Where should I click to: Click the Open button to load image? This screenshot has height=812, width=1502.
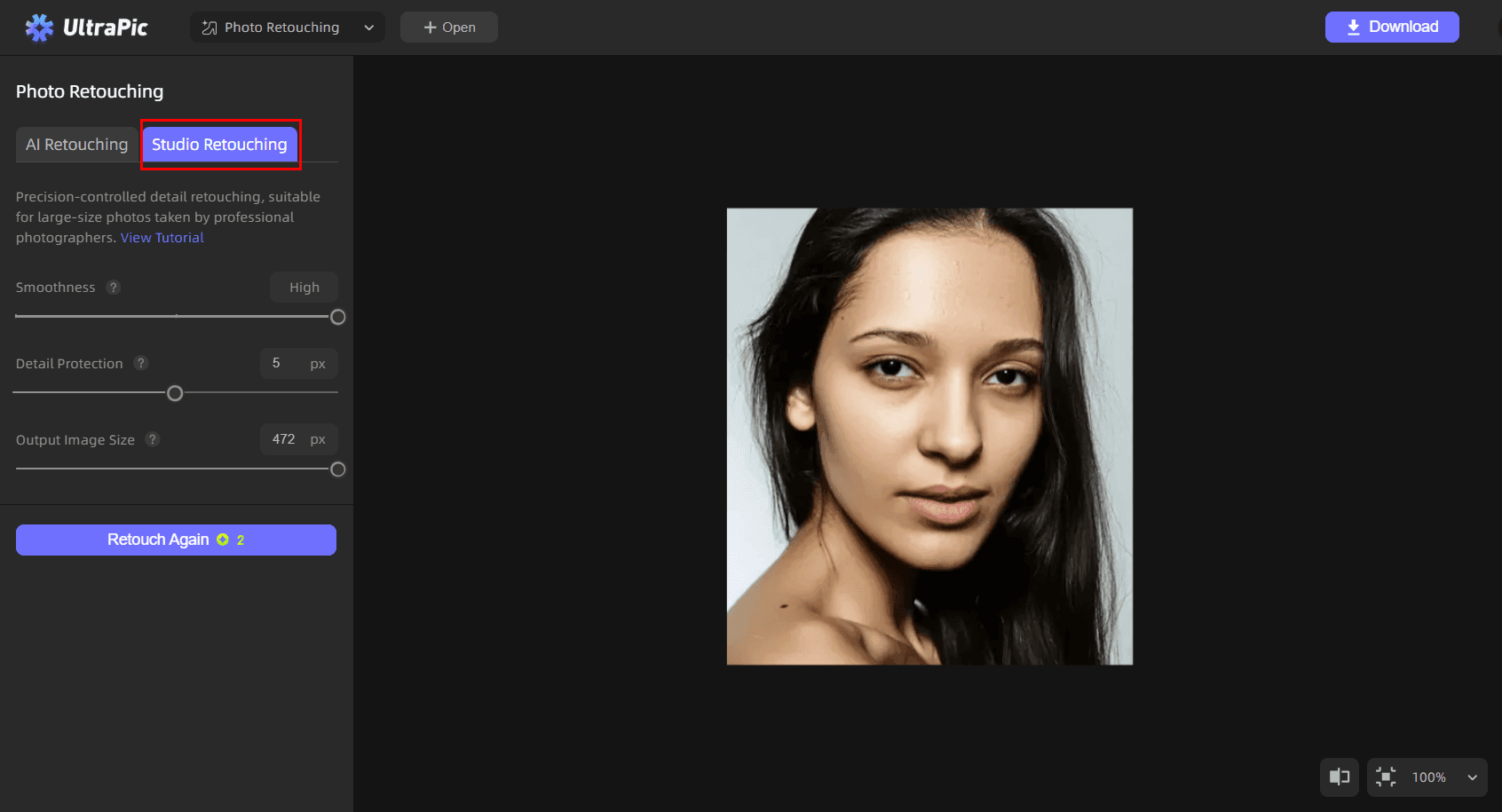coord(449,28)
